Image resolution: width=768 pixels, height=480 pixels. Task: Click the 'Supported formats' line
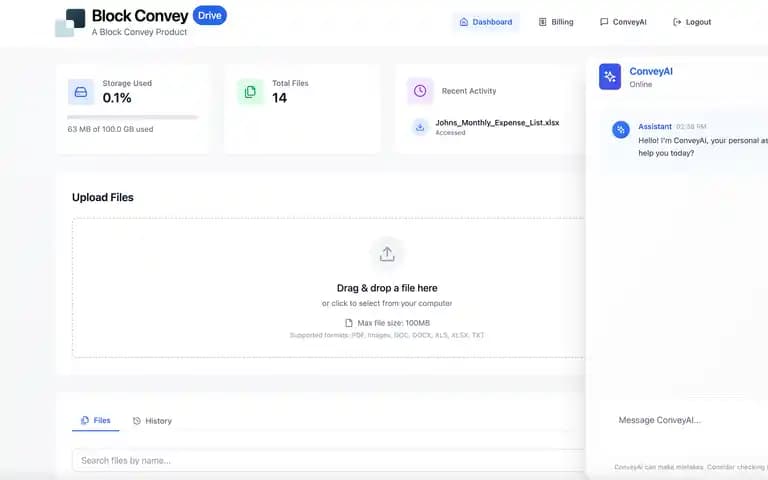pyautogui.click(x=387, y=335)
